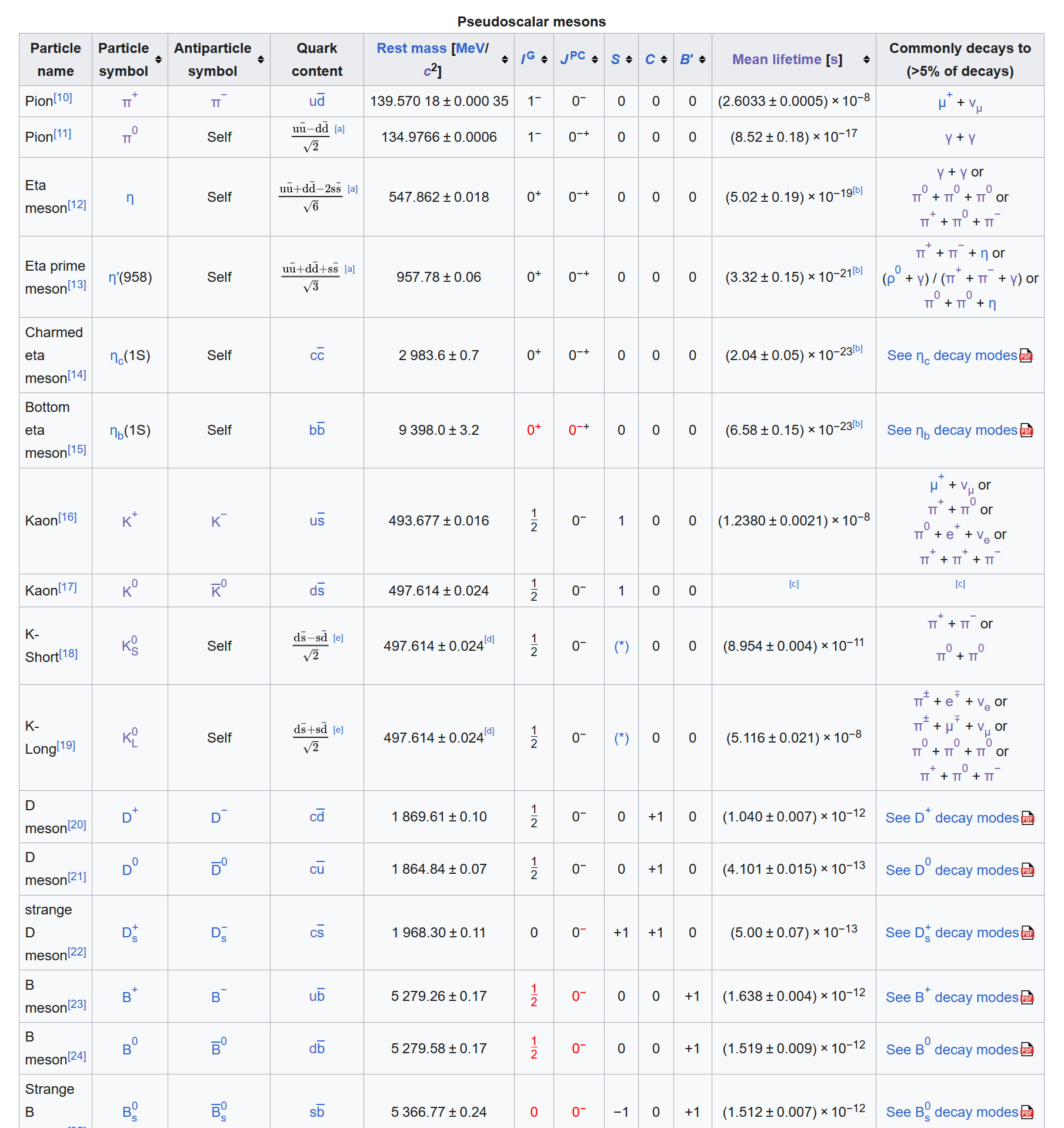Open the Mean lifetime header link
This screenshot has height=1128, width=1064.
(776, 59)
